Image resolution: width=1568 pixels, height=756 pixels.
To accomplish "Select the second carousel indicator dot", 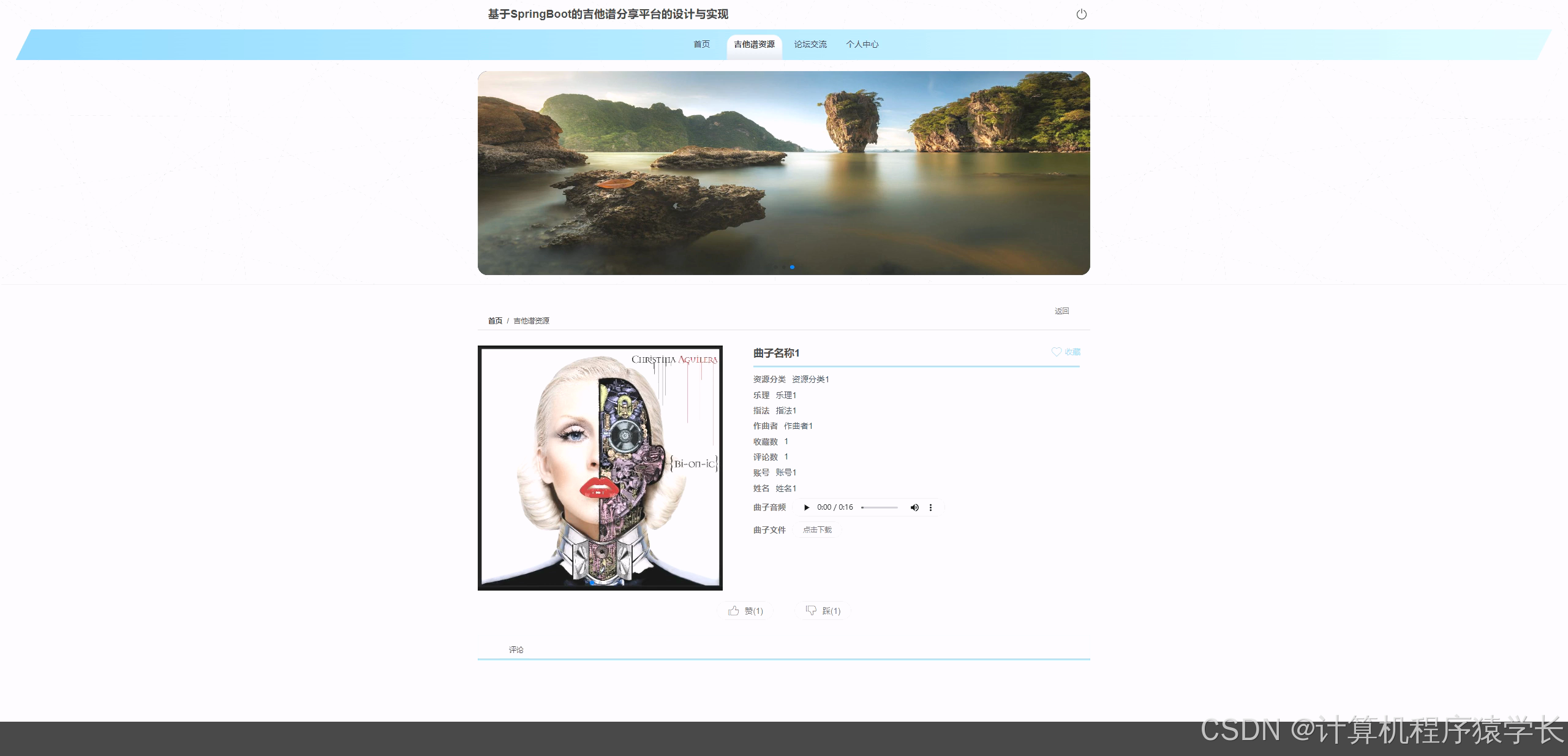I will click(785, 266).
